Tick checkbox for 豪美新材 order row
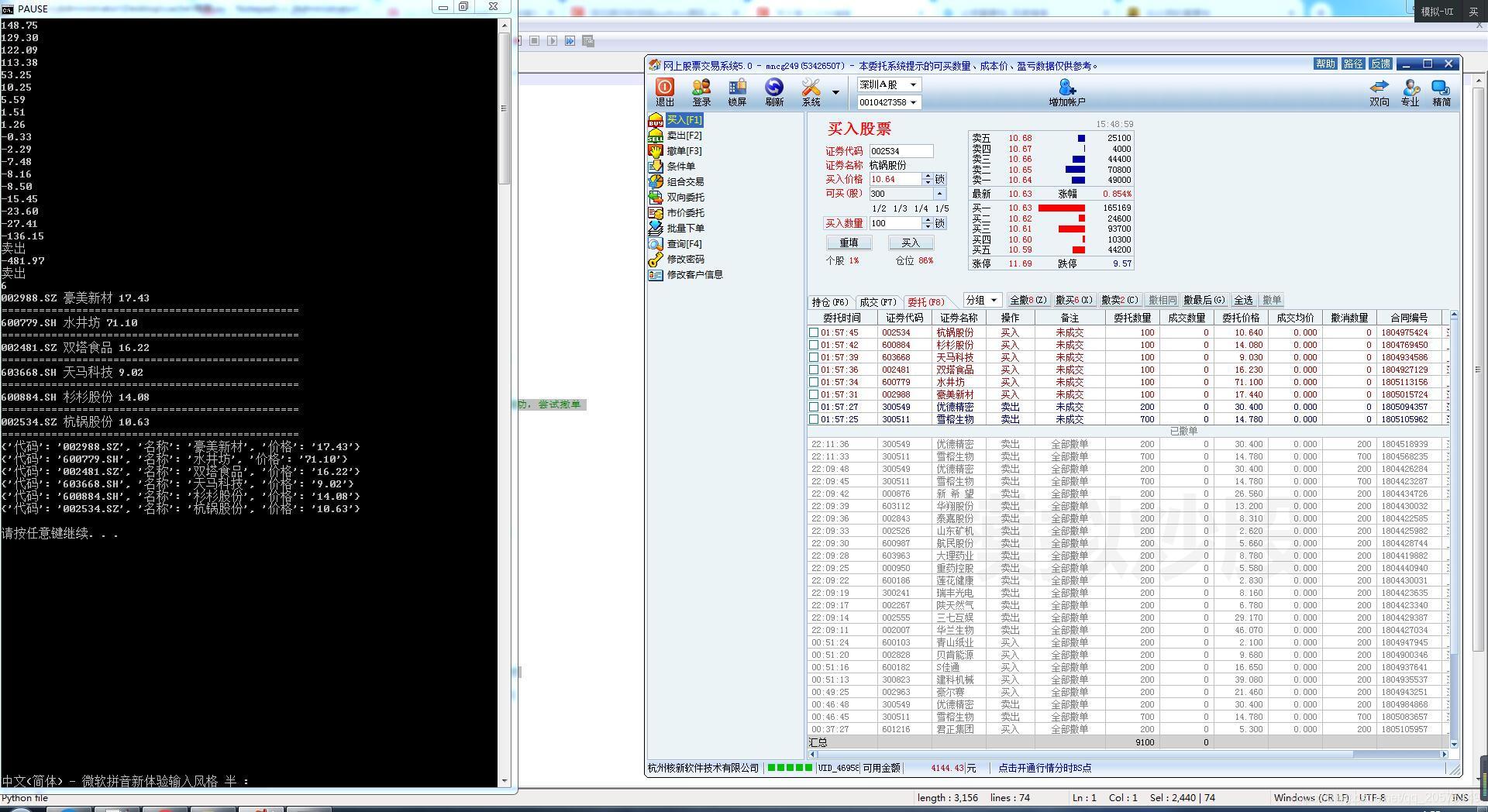The height and width of the screenshot is (812, 1488). [814, 394]
